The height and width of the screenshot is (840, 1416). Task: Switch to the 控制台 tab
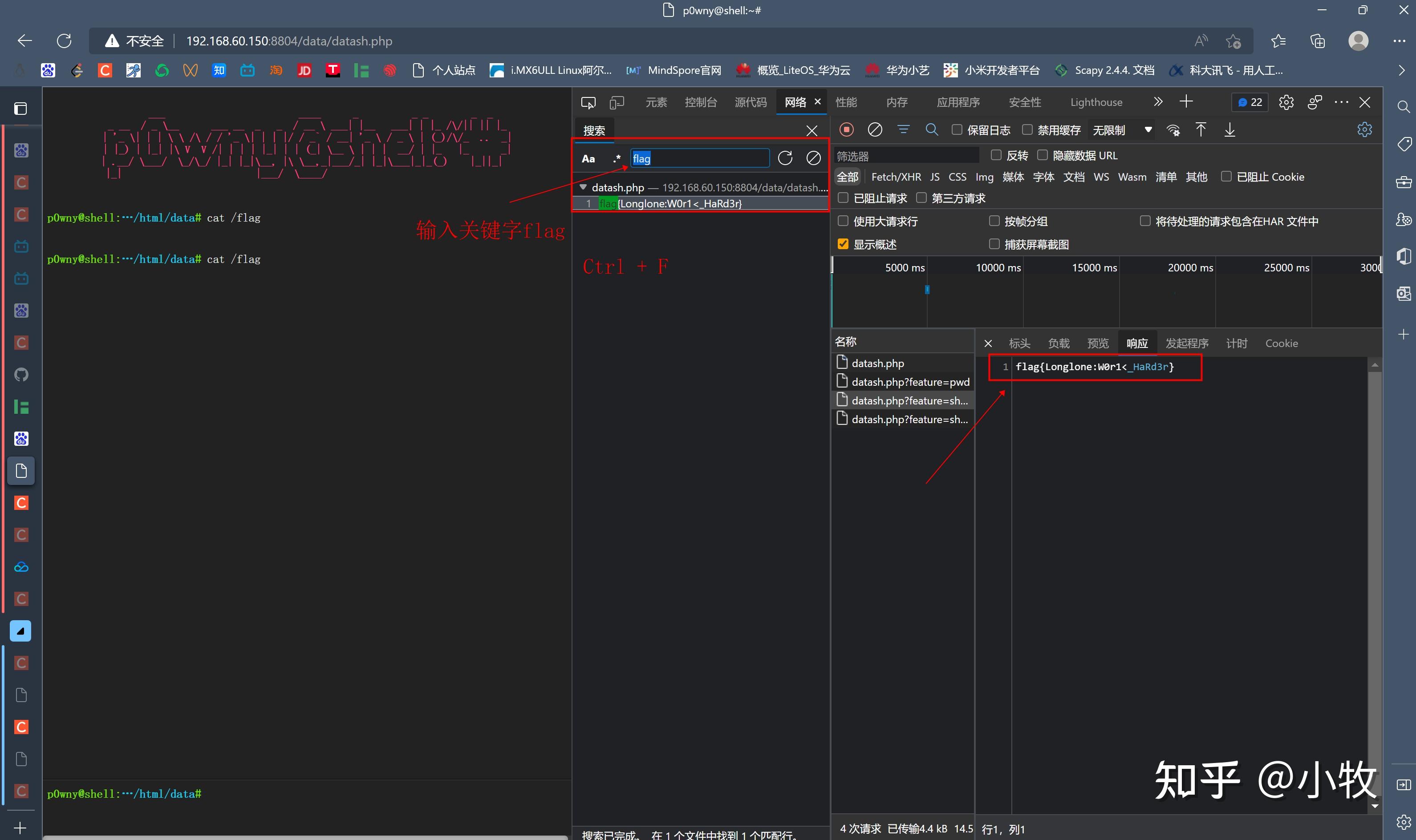pos(700,102)
